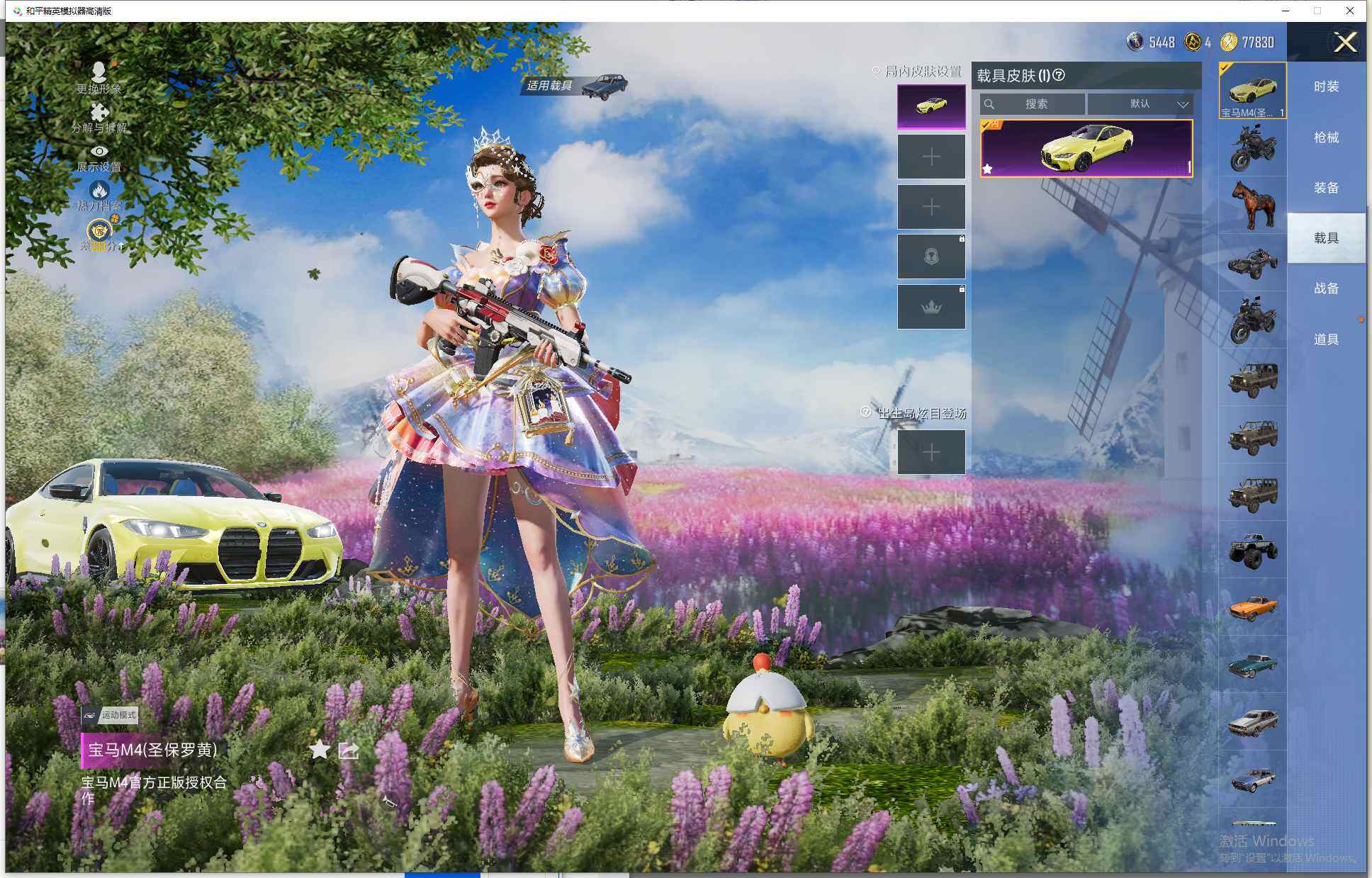The width and height of the screenshot is (1372, 878).
Task: Toggle 运动模式 sport mode badge
Action: click(x=111, y=715)
